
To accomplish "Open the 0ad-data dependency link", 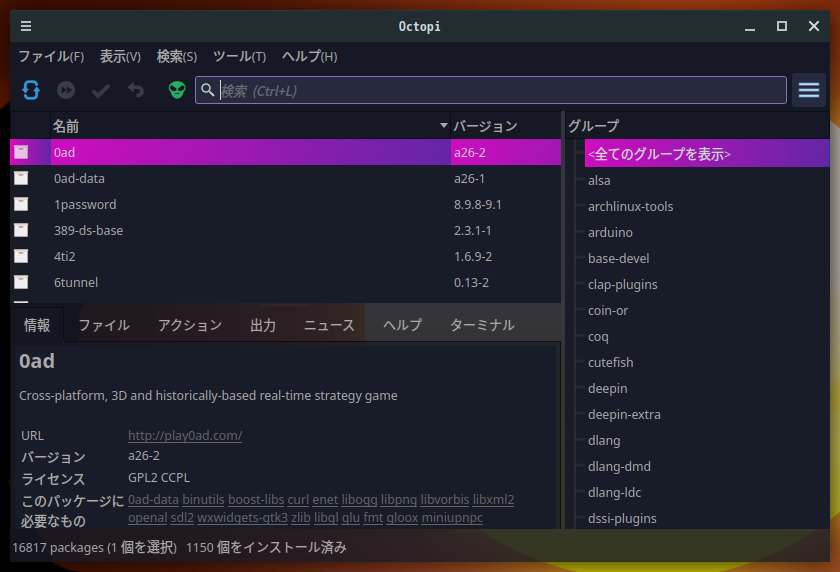I will pos(153,499).
